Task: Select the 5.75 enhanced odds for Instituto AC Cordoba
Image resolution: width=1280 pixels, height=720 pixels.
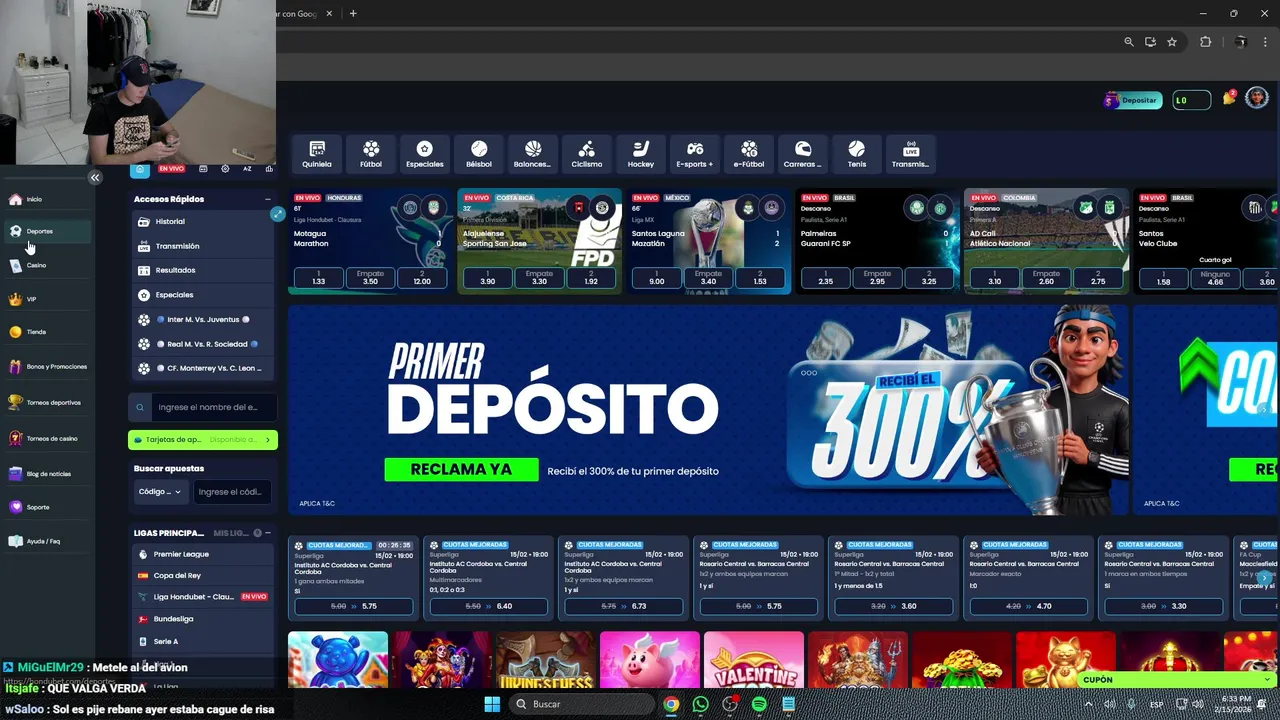Action: pos(354,606)
